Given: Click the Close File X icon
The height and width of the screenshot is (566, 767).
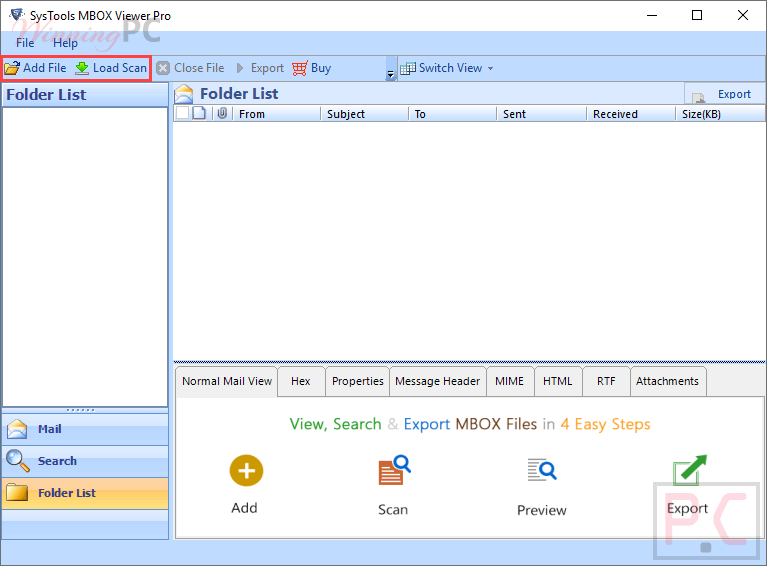Looking at the screenshot, I should pyautogui.click(x=163, y=68).
